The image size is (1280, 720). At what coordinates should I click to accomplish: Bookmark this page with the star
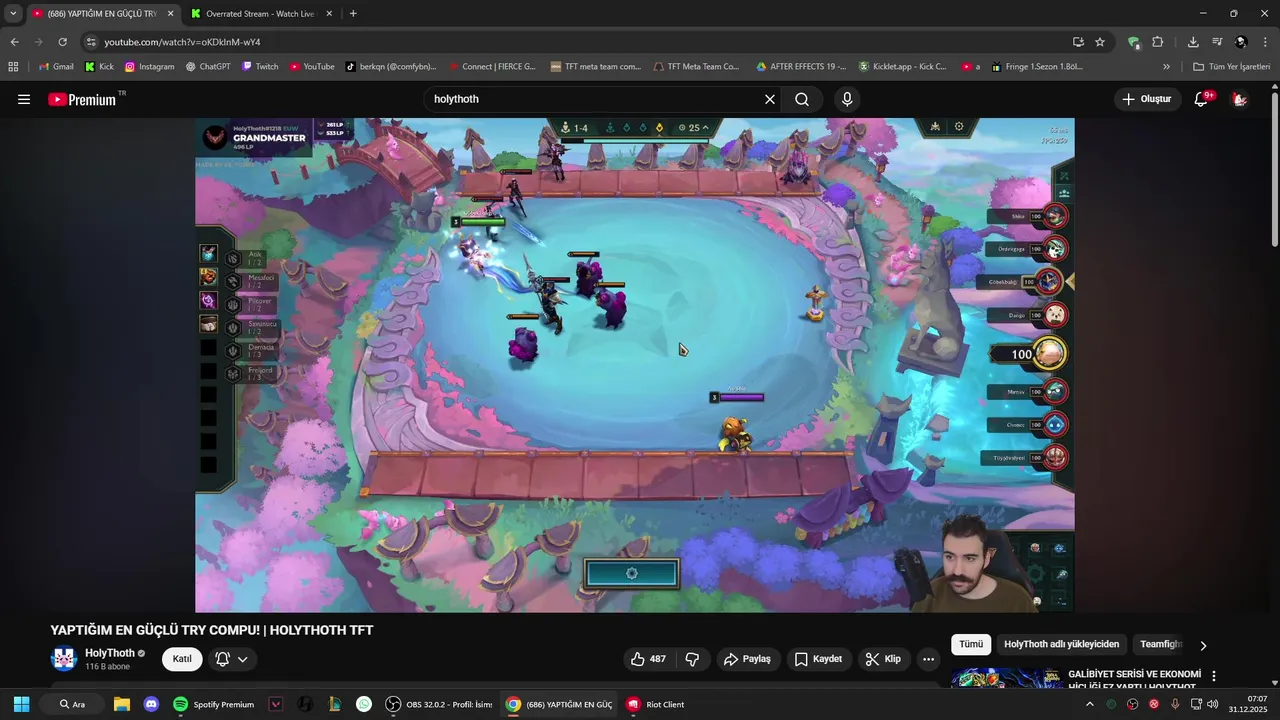(1100, 42)
